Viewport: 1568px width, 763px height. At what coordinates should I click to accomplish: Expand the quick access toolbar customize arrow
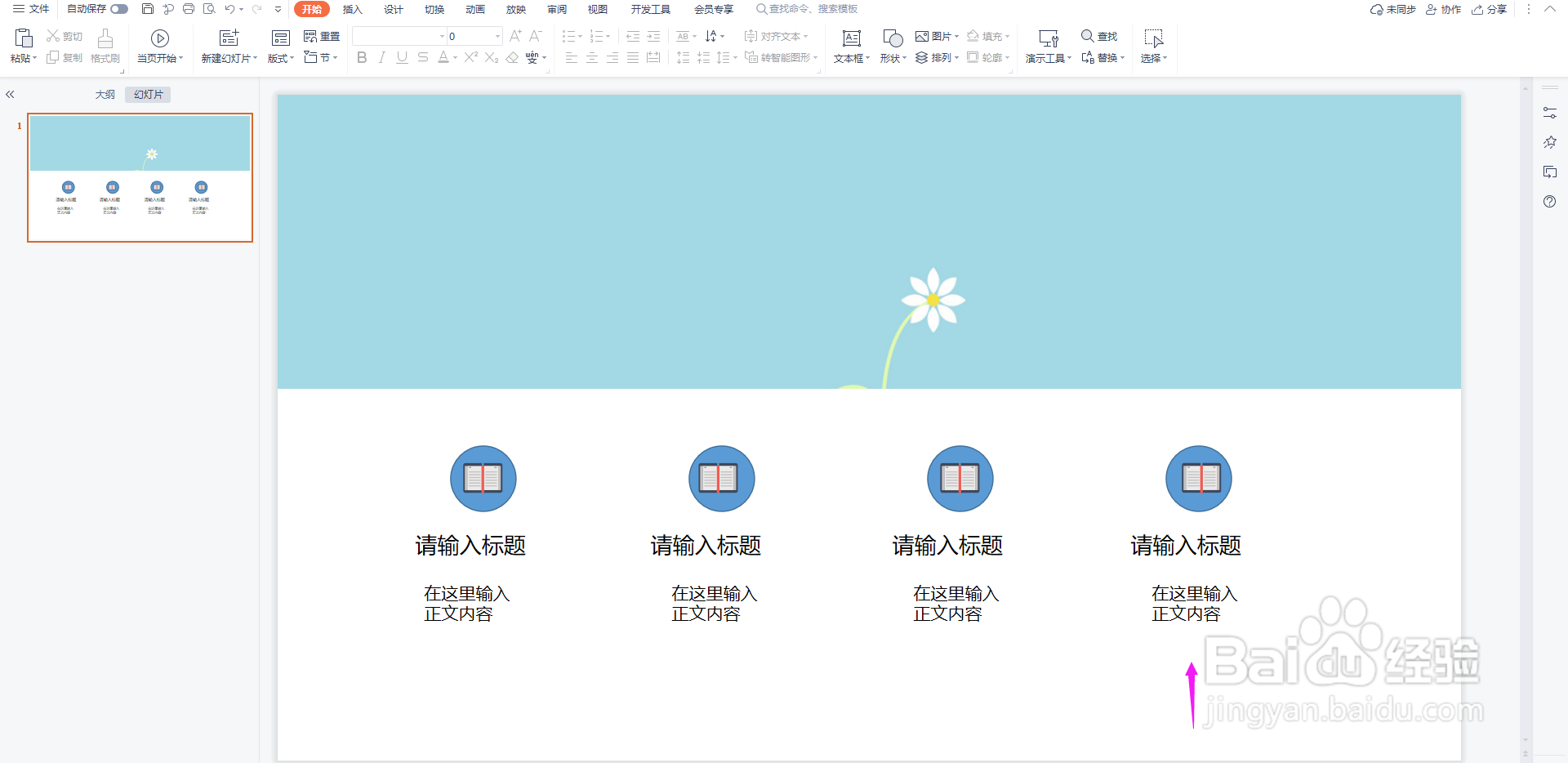tap(278, 9)
